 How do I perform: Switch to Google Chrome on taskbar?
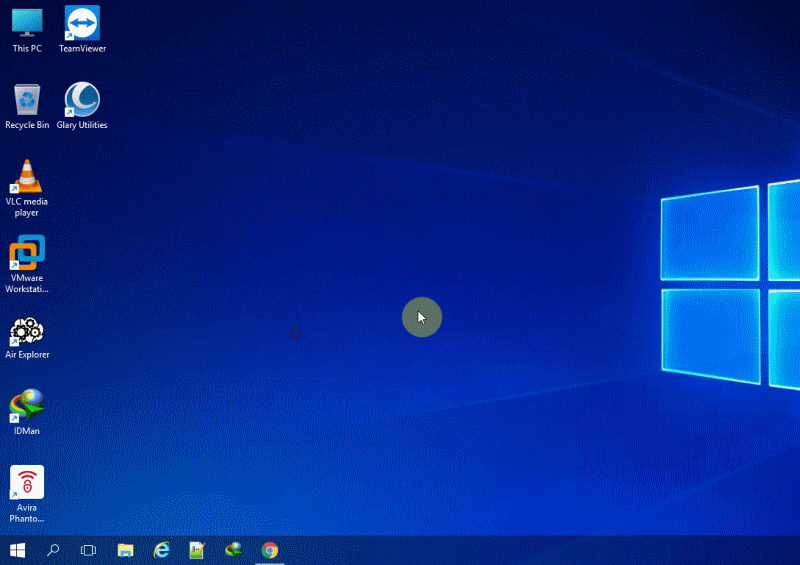point(270,550)
